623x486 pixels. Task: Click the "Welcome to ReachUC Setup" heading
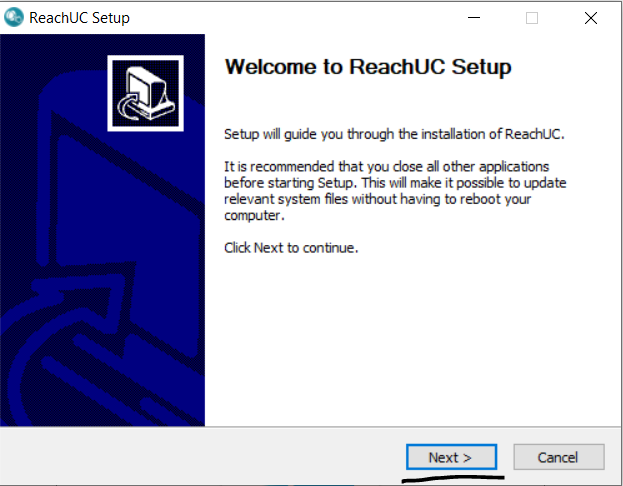click(x=368, y=67)
